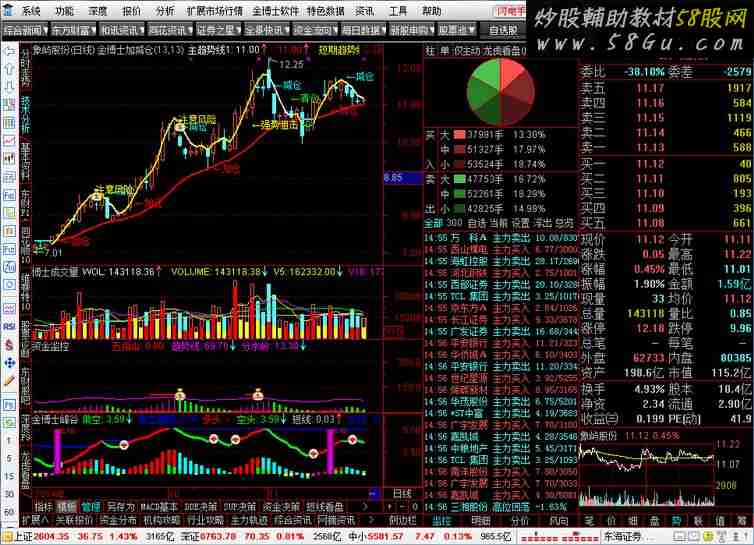Select the 资金决策 indicator tab

point(281,507)
